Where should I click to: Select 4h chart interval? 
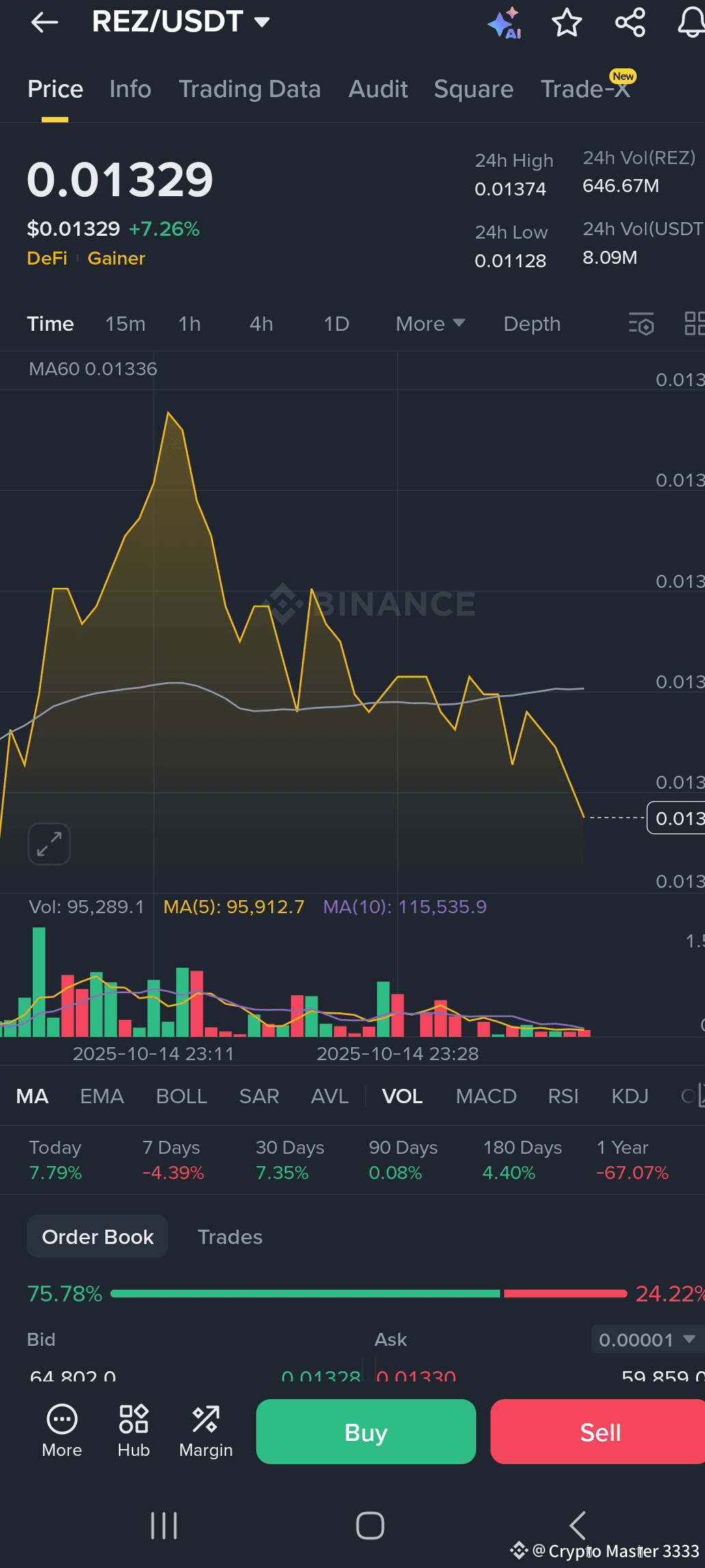261,324
